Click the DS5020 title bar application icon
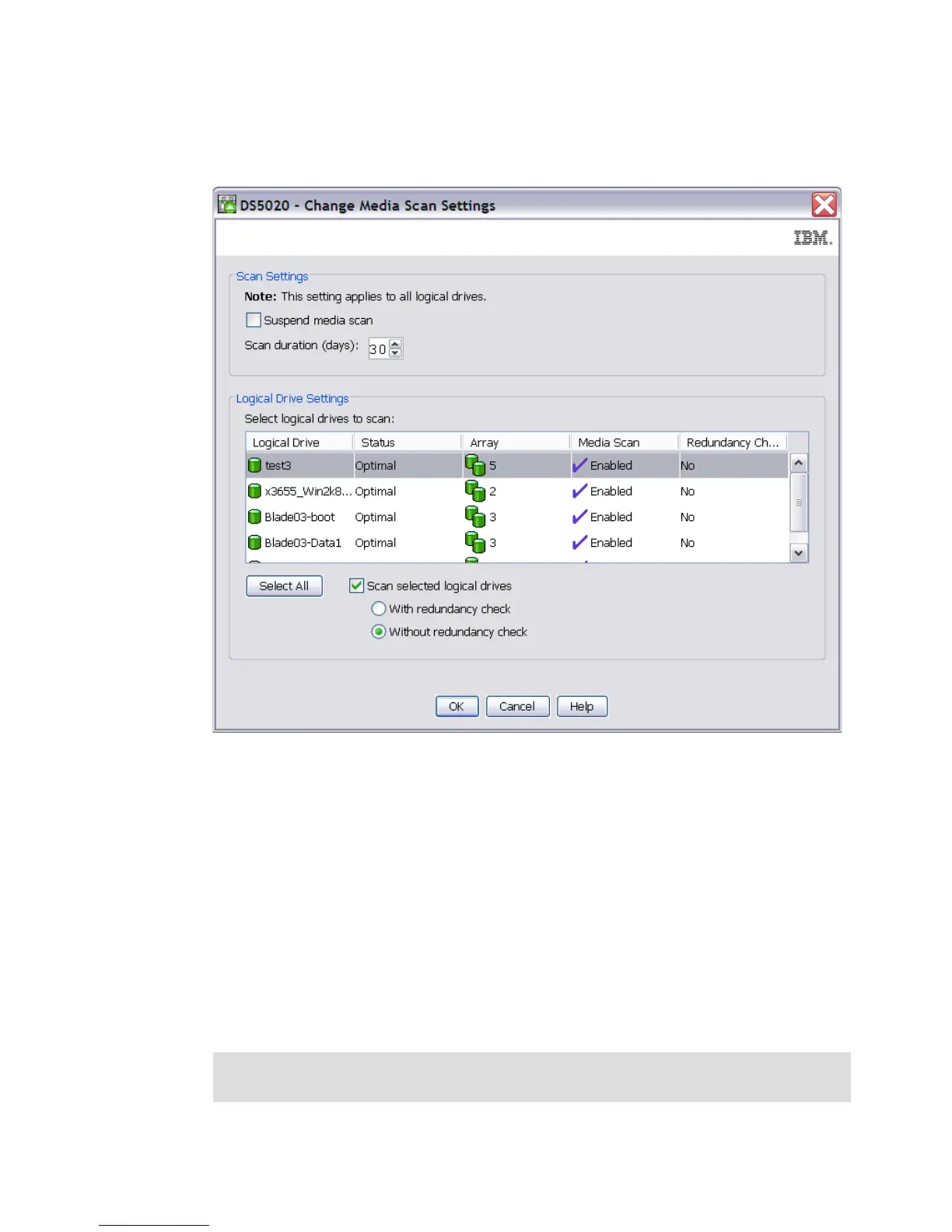 click(x=227, y=205)
